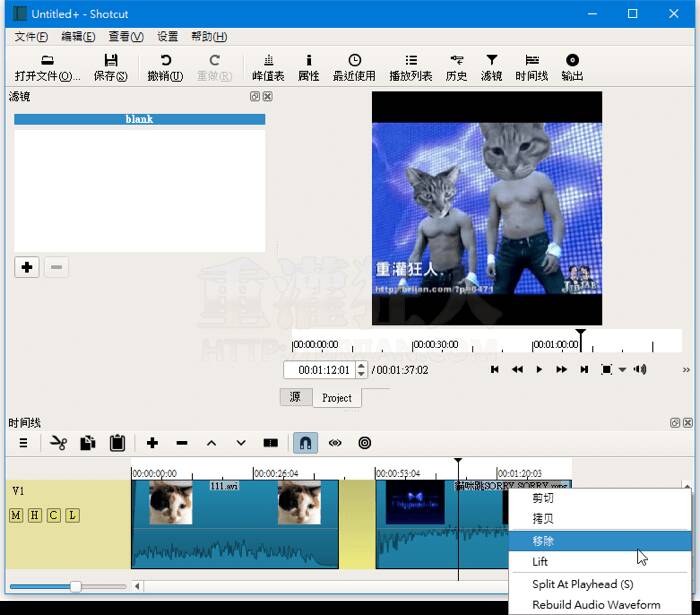
Task: Switch to Project tab
Action: (x=337, y=398)
